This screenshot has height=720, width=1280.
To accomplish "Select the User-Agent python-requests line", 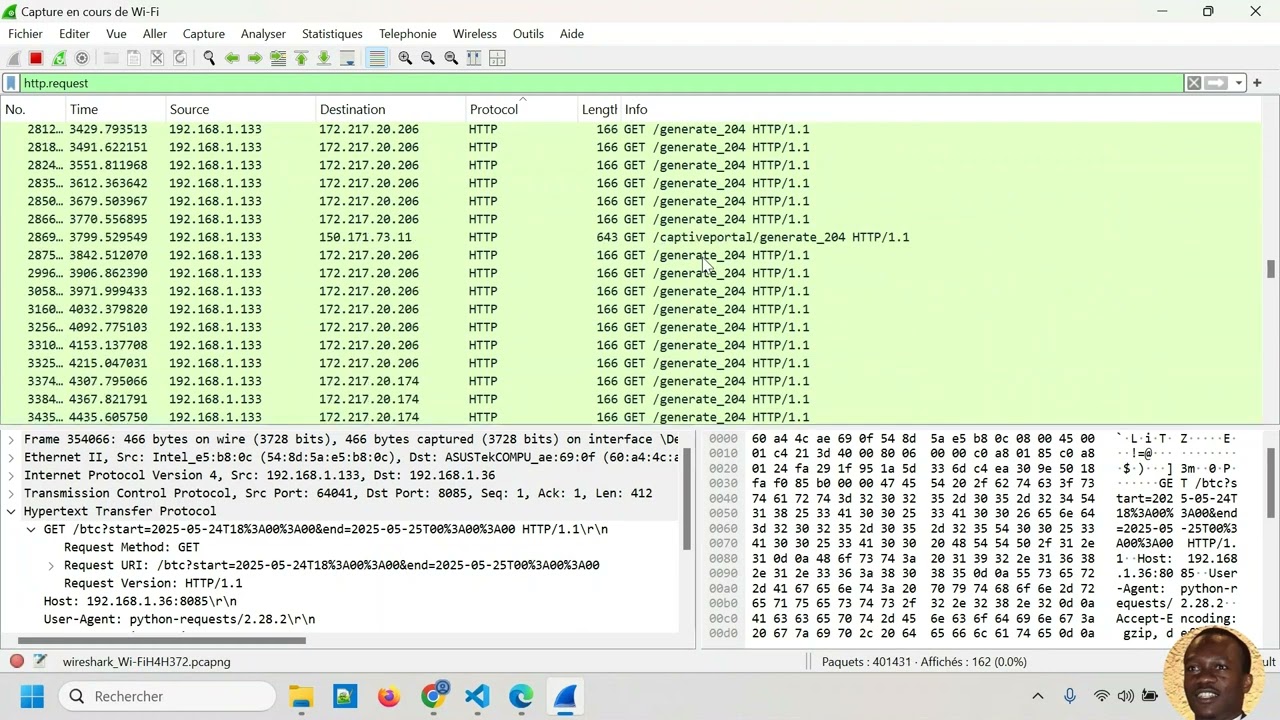I will click(x=179, y=619).
